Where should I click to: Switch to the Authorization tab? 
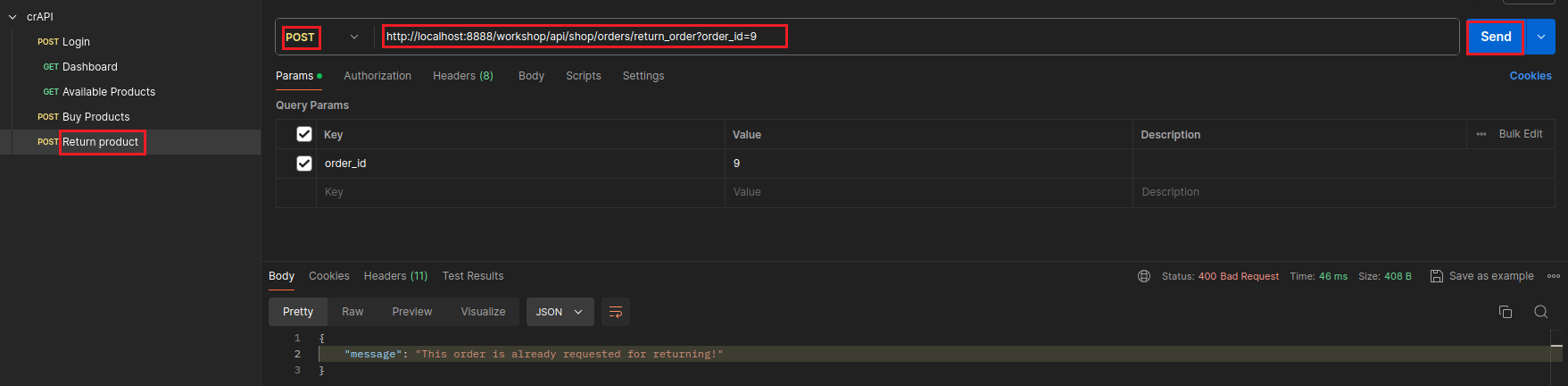(377, 76)
